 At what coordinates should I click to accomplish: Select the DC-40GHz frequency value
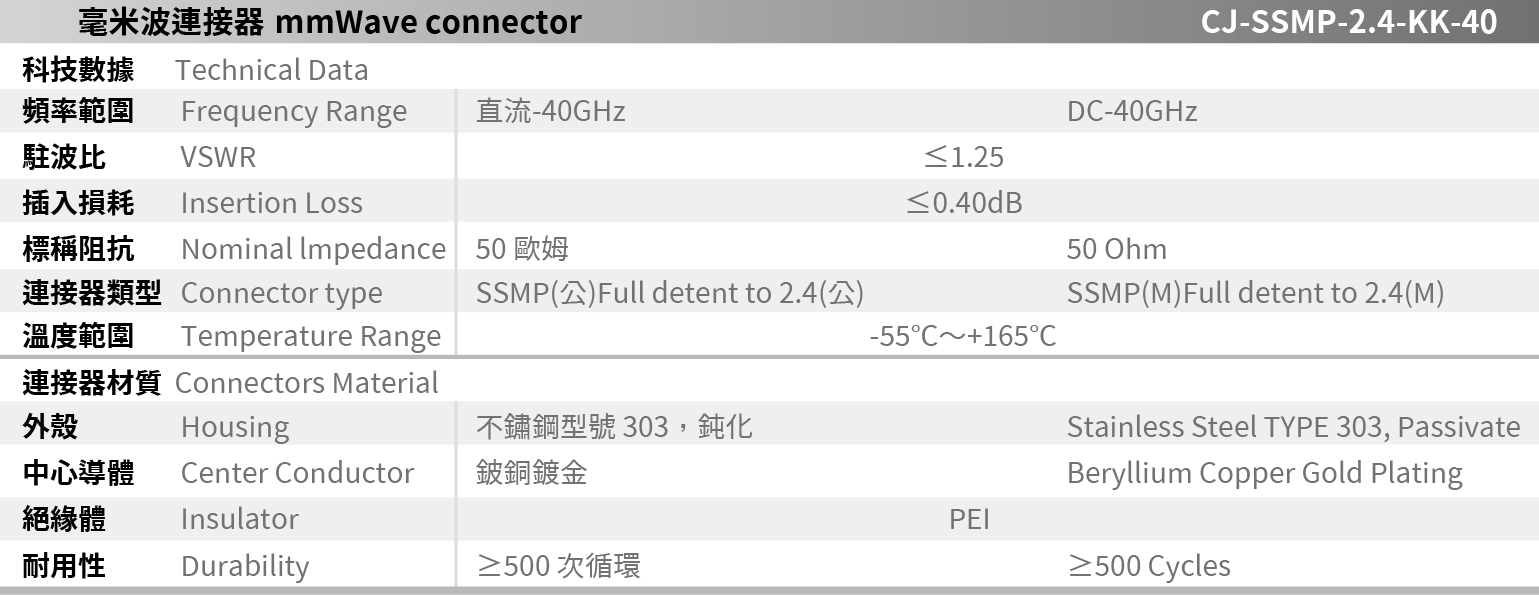coord(1131,111)
